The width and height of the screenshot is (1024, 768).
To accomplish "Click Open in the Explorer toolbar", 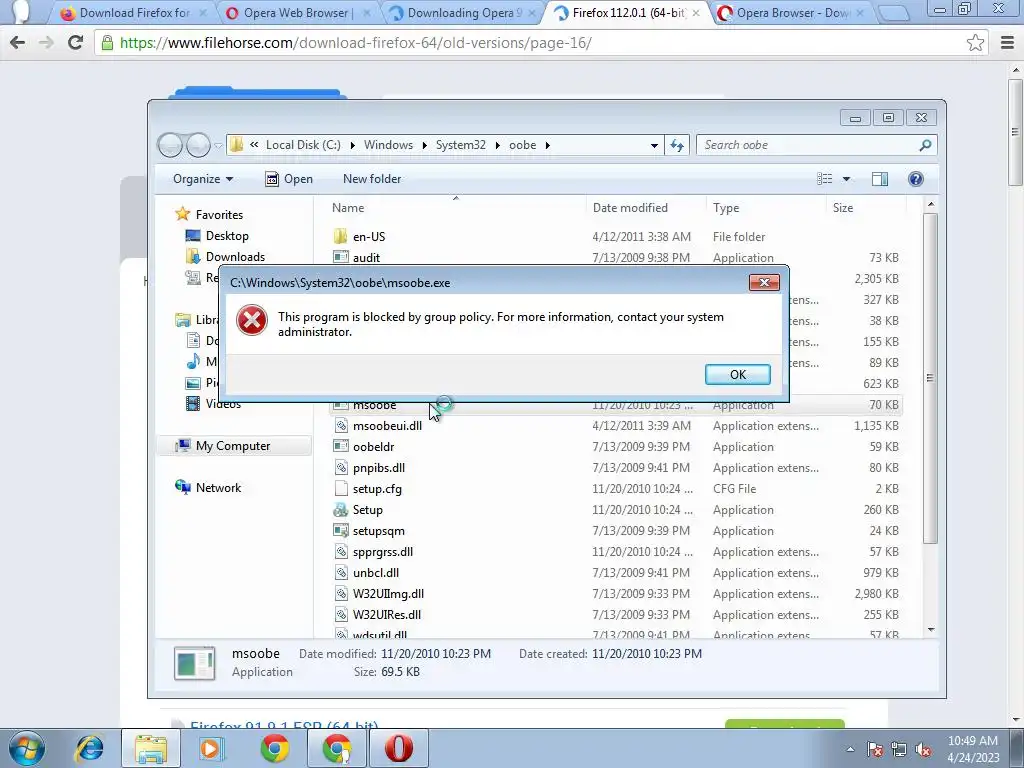I will click(x=289, y=179).
